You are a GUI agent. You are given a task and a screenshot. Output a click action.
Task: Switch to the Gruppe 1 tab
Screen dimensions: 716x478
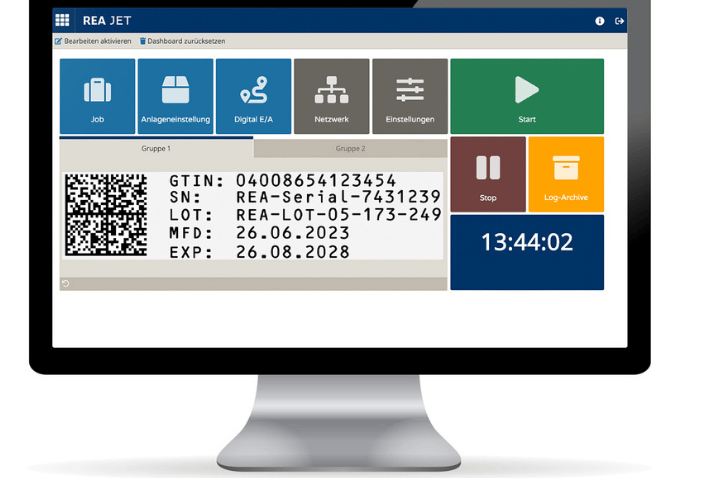tap(156, 147)
